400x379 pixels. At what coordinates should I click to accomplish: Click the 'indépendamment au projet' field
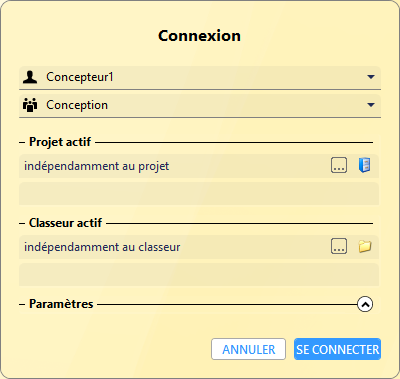(x=199, y=166)
